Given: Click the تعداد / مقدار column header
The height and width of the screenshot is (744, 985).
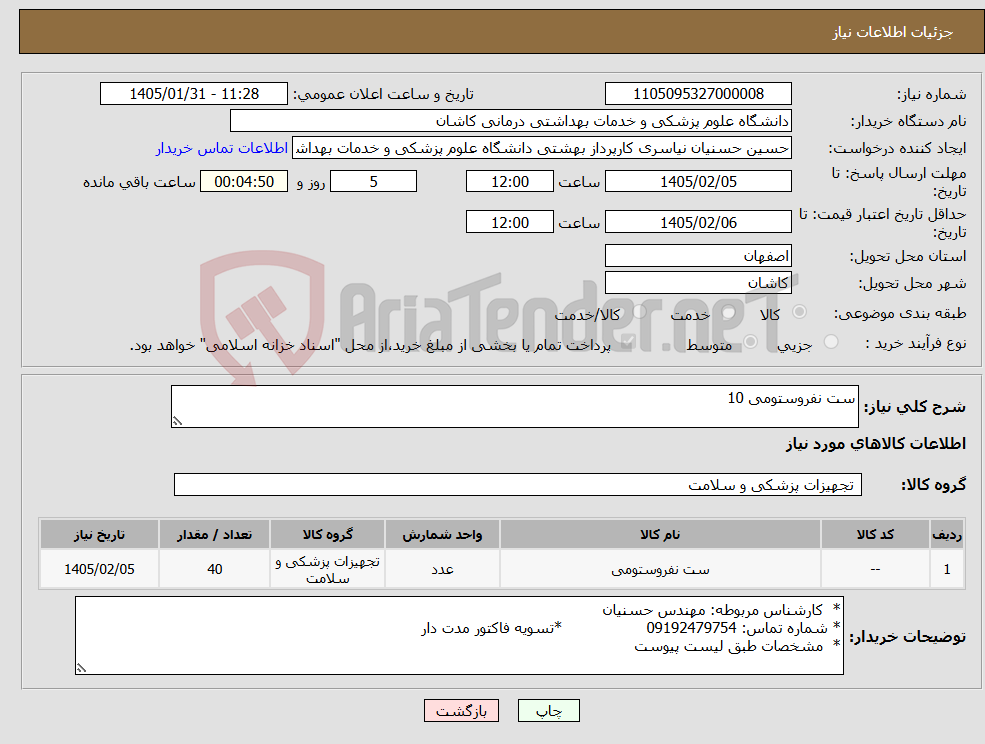Looking at the screenshot, I should (214, 534).
